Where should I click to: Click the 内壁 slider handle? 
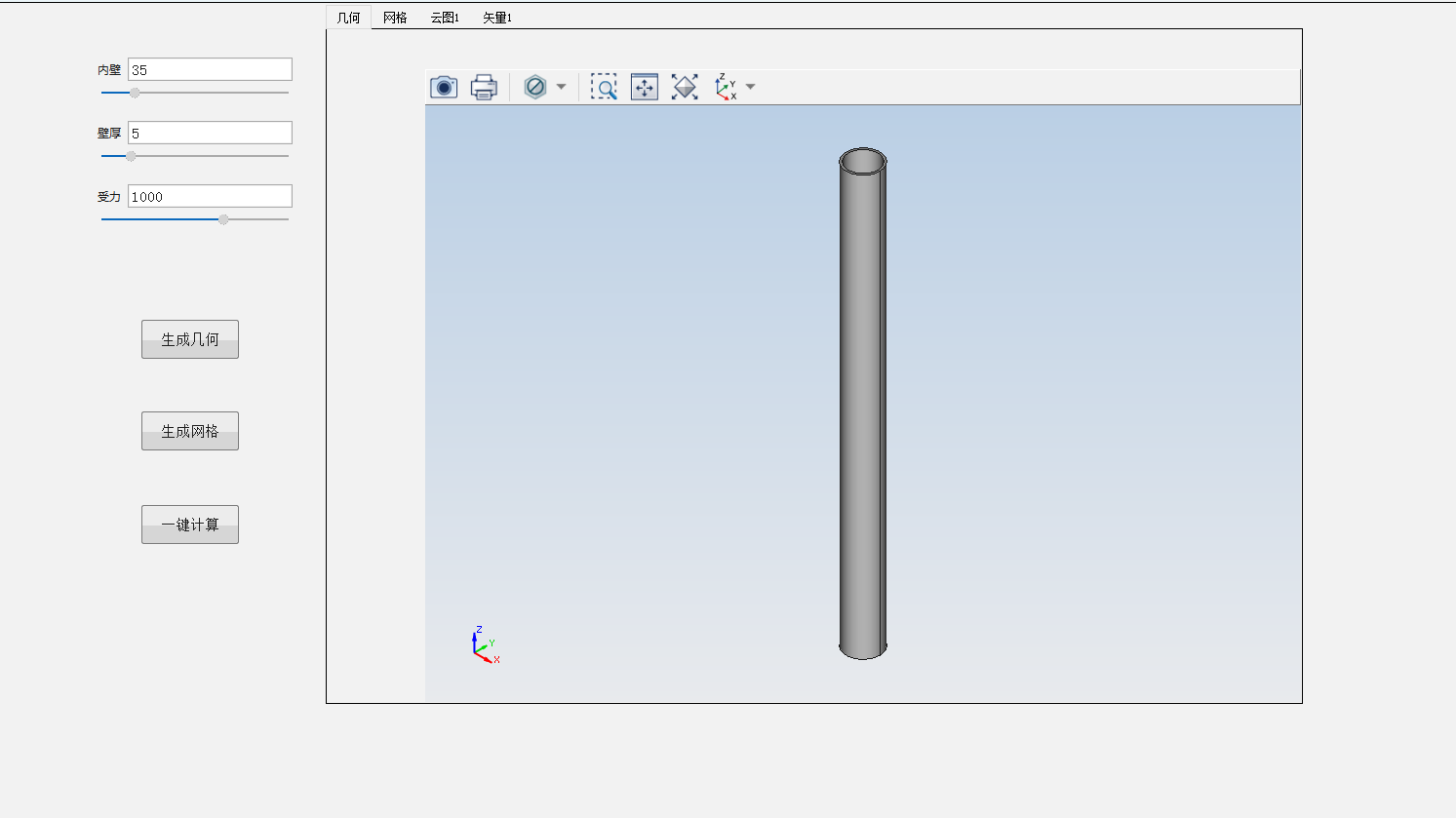tap(135, 93)
